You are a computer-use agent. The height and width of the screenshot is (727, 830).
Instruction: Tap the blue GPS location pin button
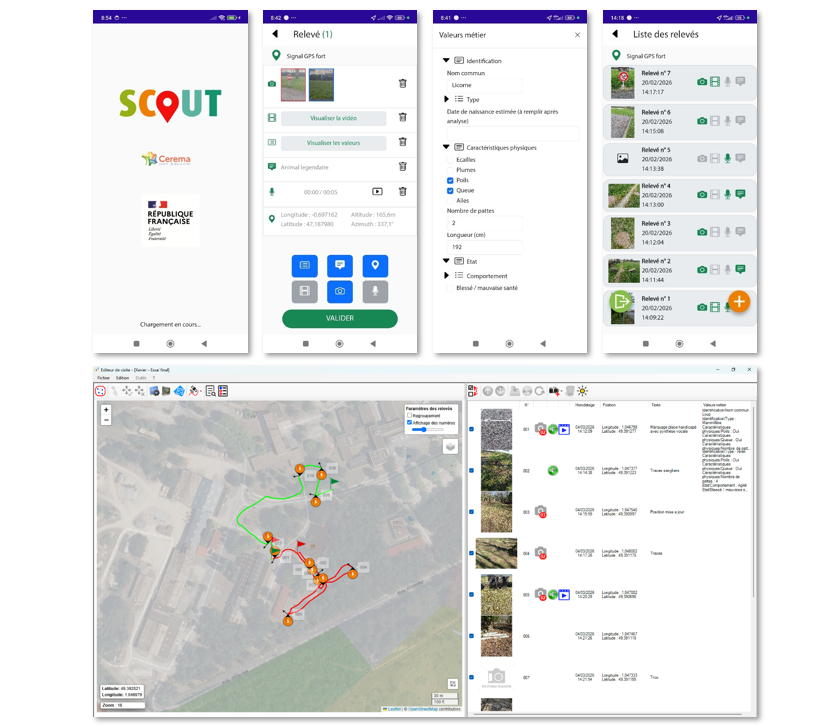tap(375, 265)
